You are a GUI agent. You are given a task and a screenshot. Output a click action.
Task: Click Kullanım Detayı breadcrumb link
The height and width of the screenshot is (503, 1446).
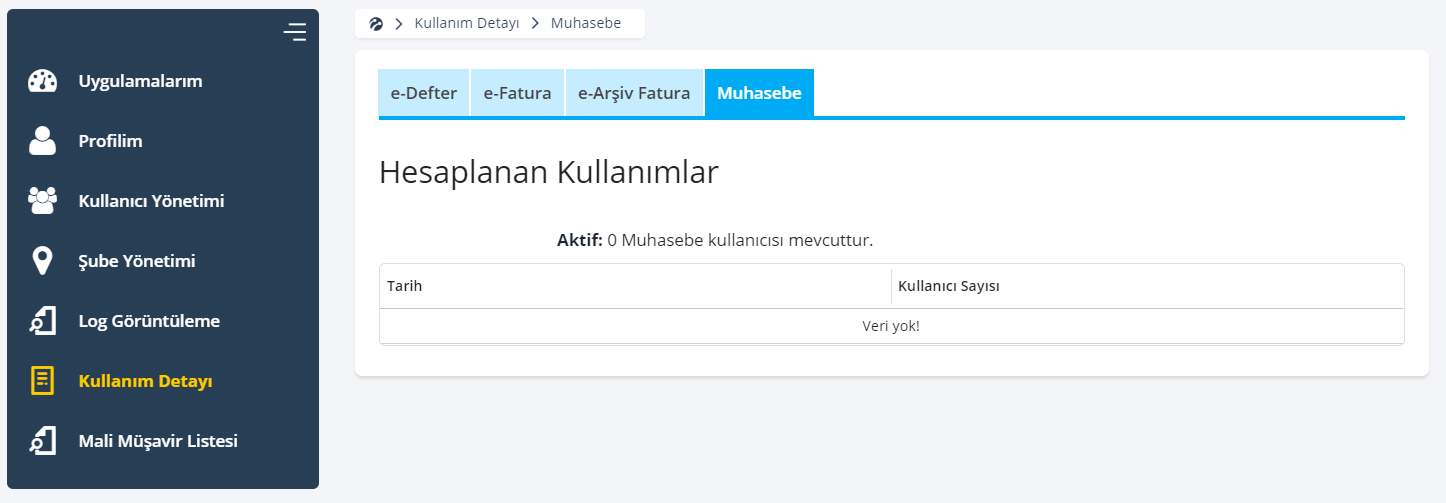(x=467, y=23)
